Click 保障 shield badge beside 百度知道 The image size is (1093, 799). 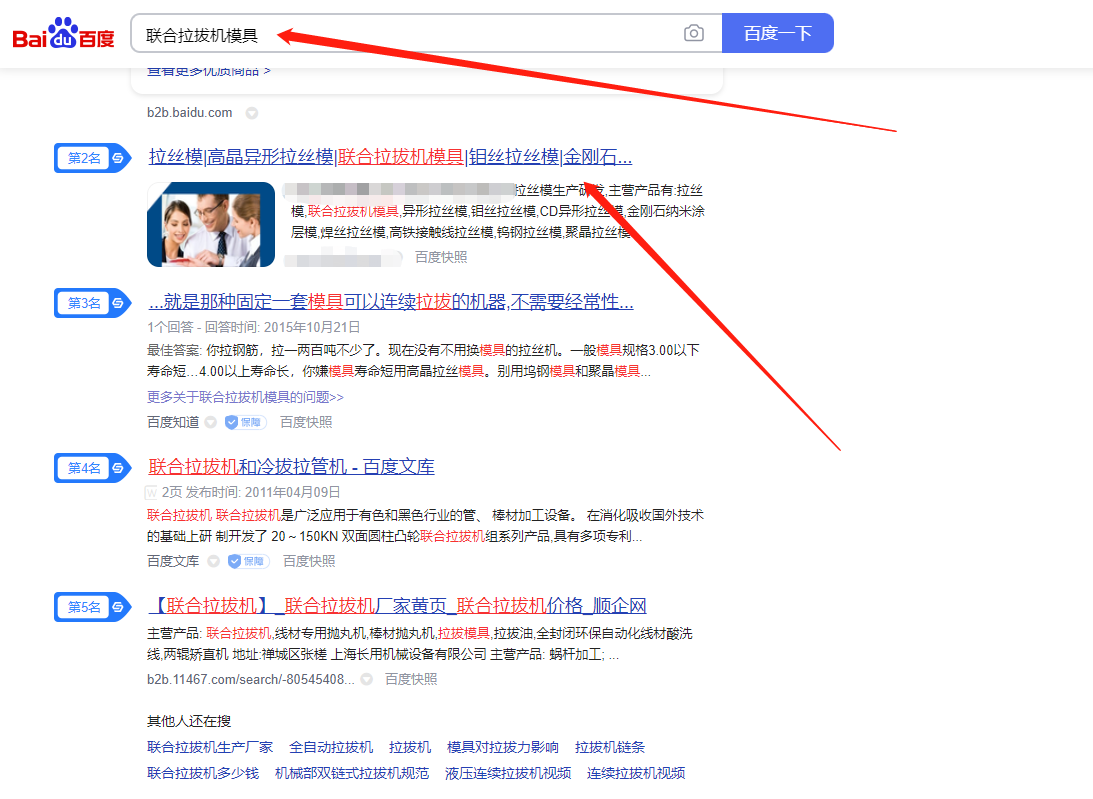[x=245, y=422]
